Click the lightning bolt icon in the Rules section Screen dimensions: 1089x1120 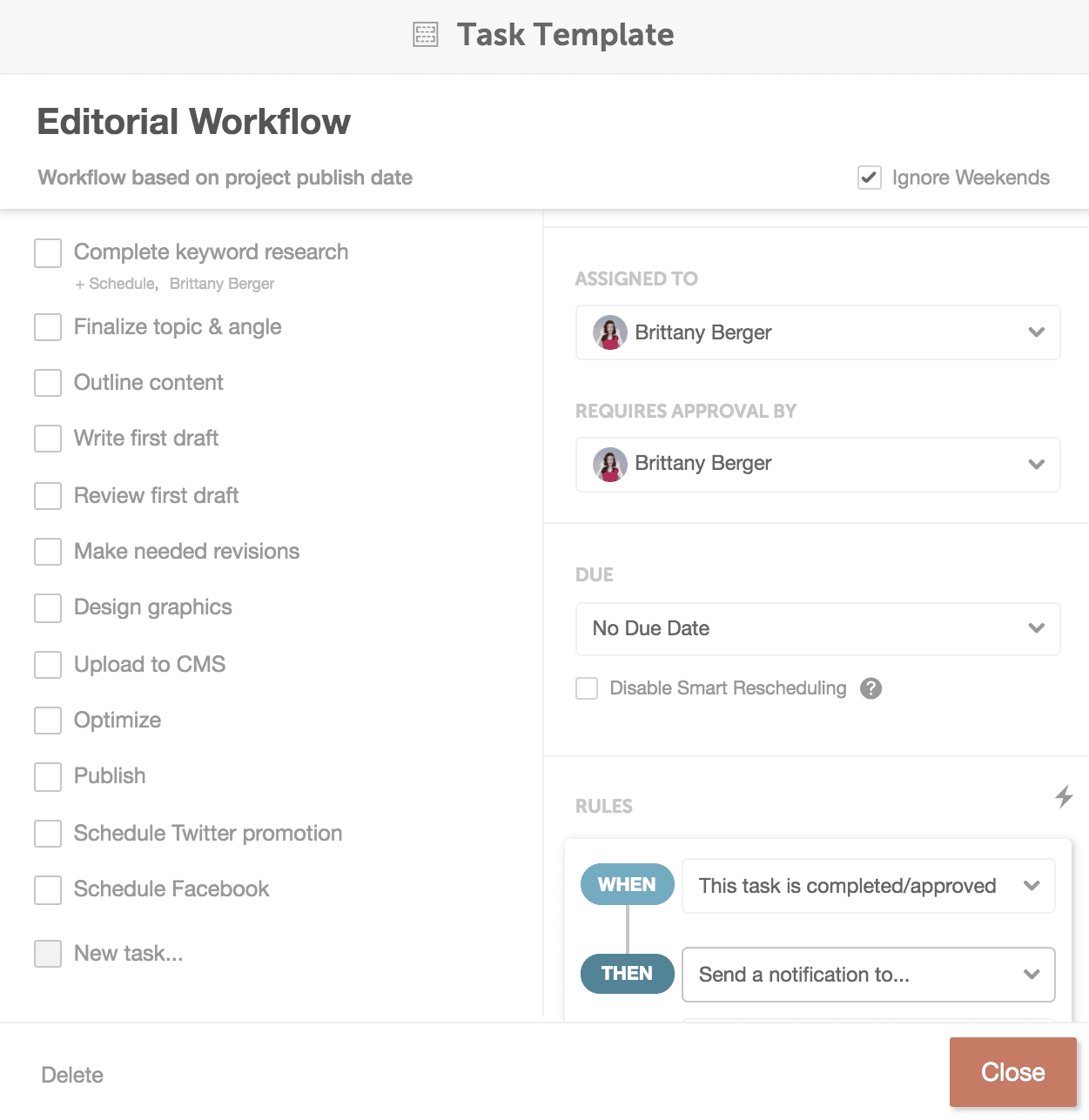[x=1064, y=795]
